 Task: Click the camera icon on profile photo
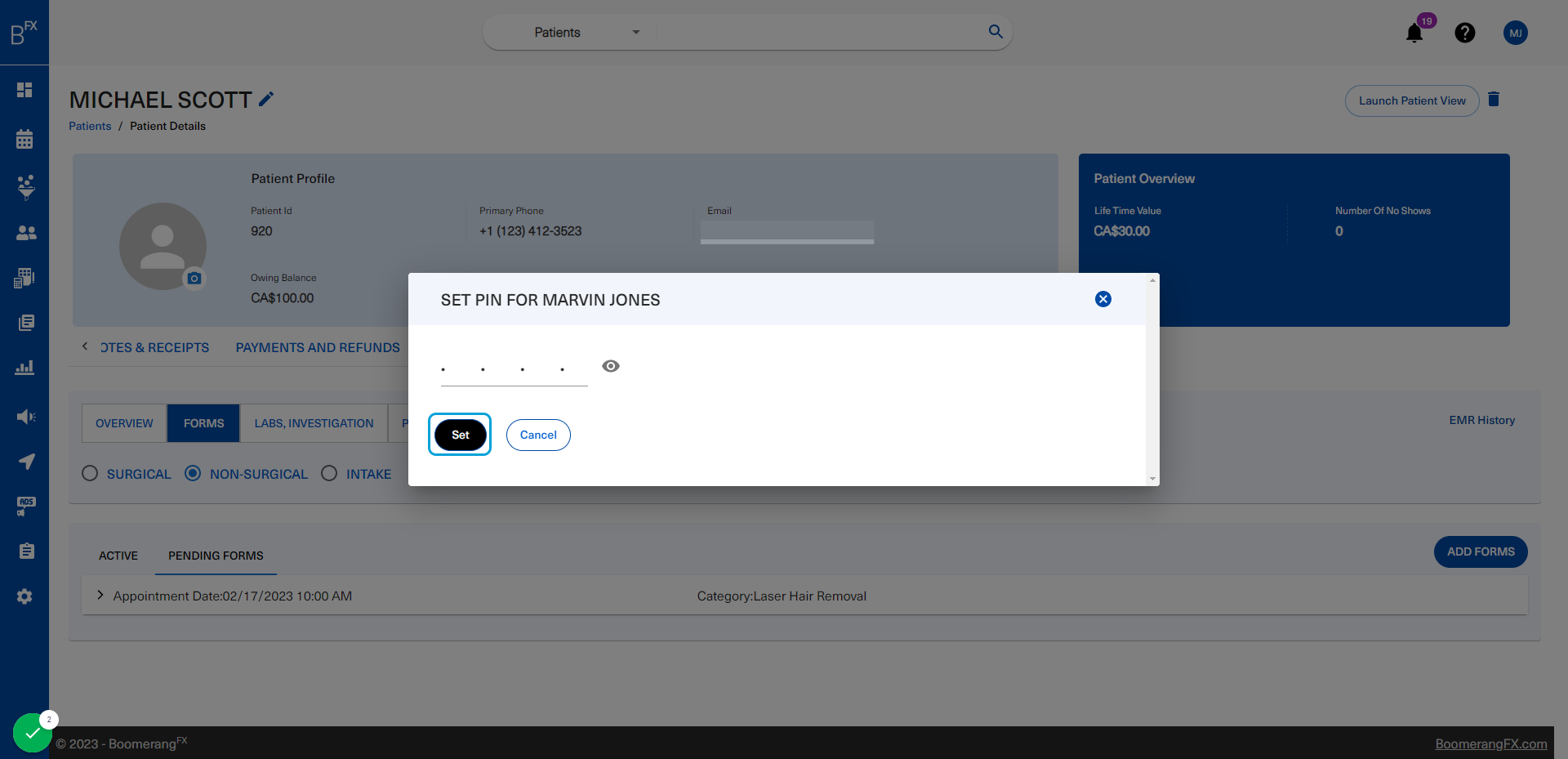(x=194, y=279)
